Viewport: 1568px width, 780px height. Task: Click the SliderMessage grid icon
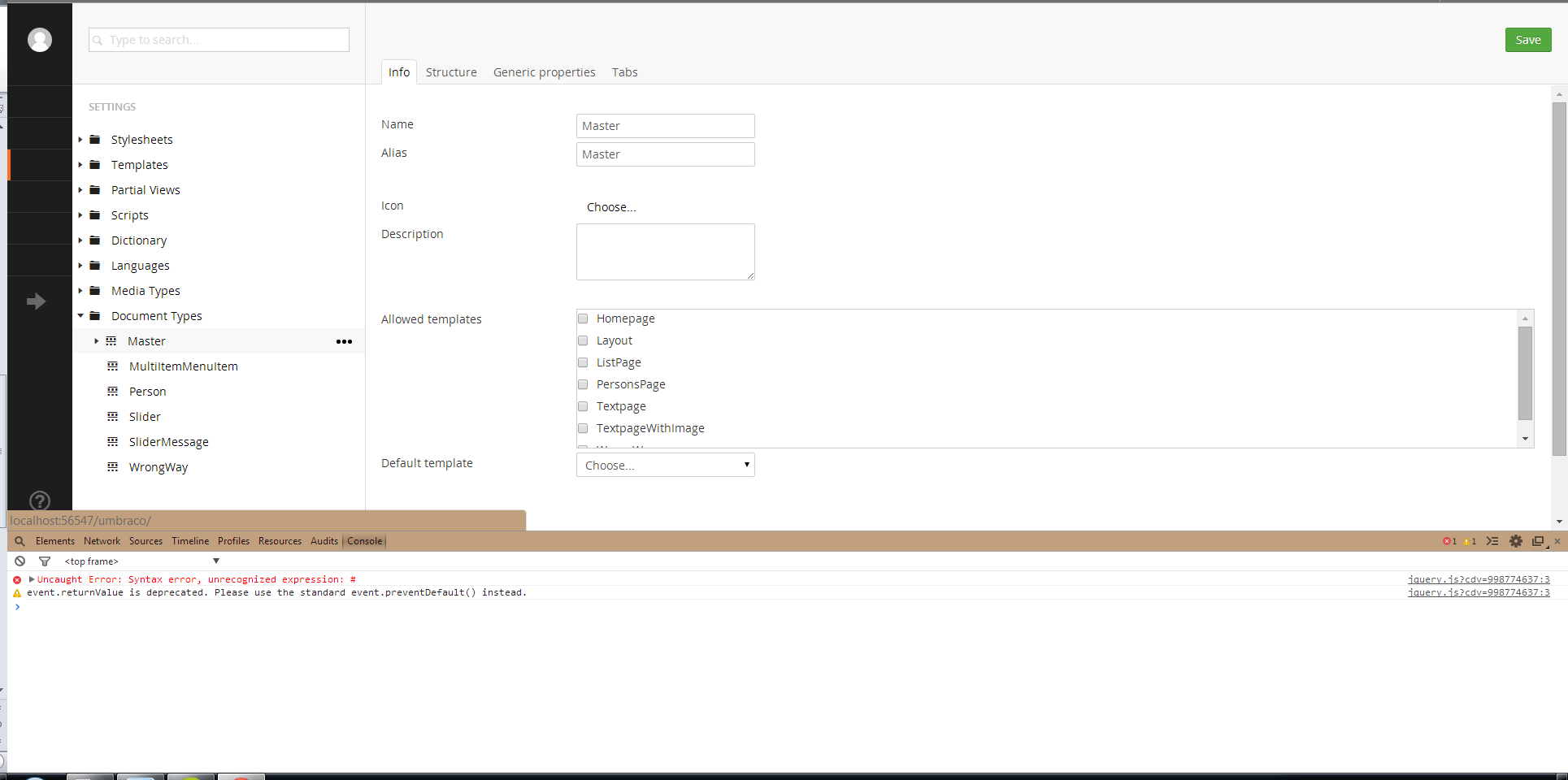(x=113, y=442)
